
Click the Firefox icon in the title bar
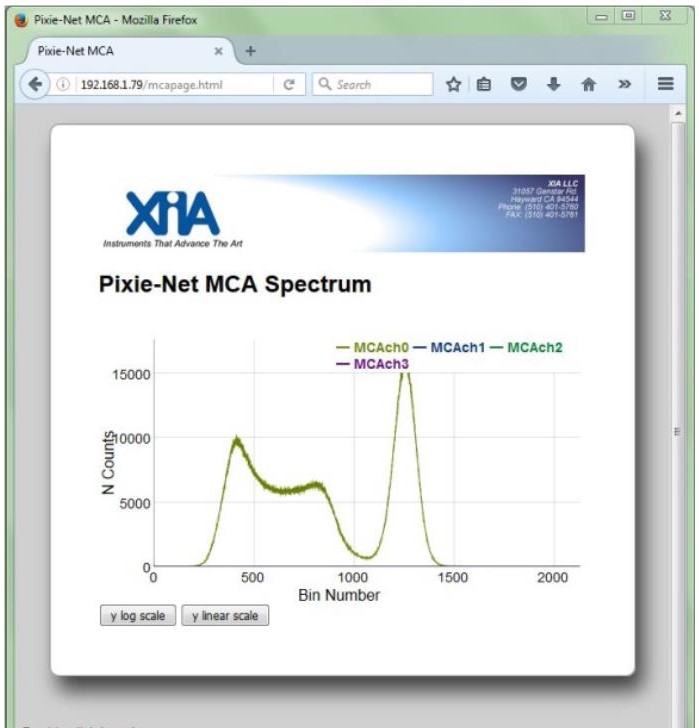point(21,20)
